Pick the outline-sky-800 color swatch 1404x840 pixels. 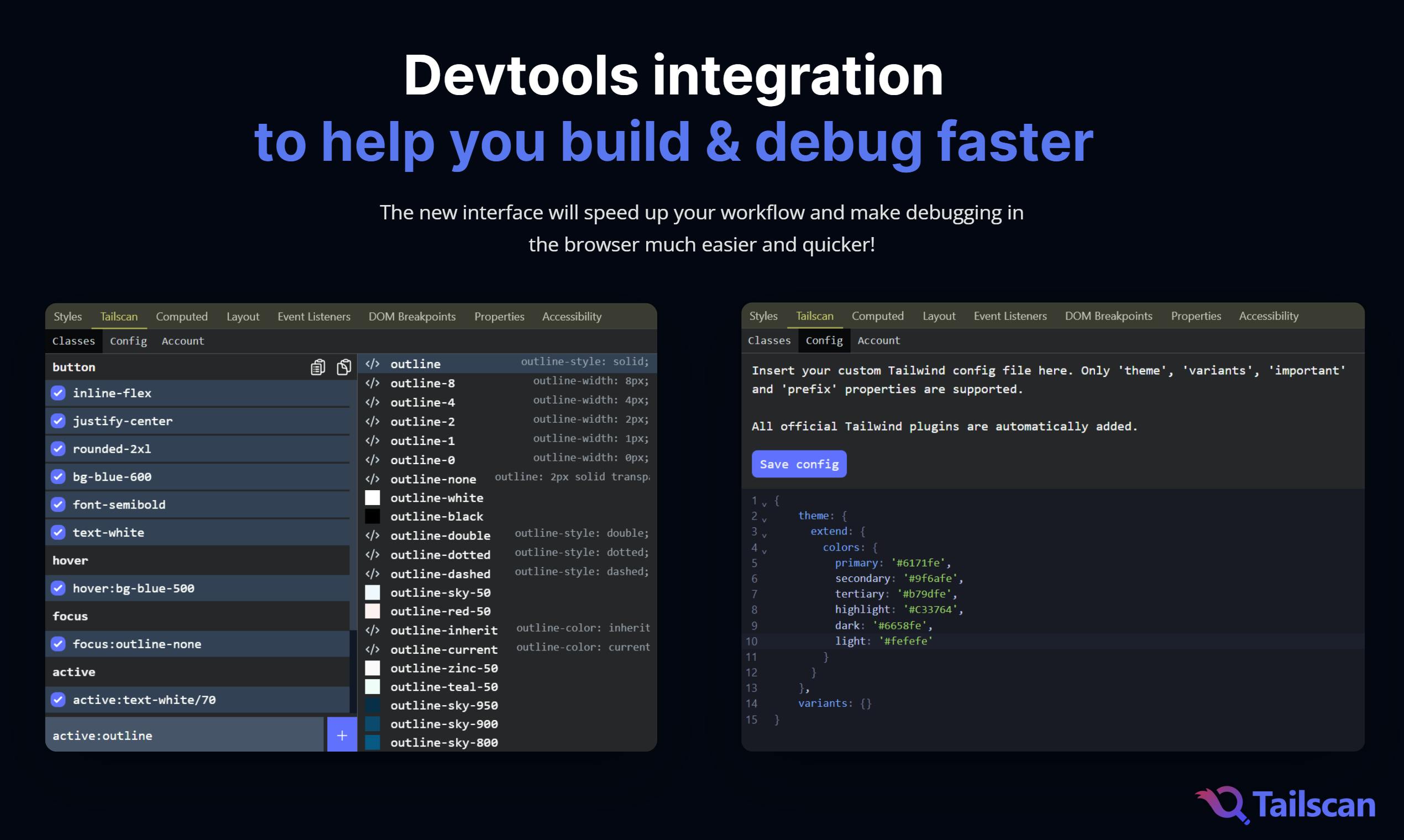point(373,743)
